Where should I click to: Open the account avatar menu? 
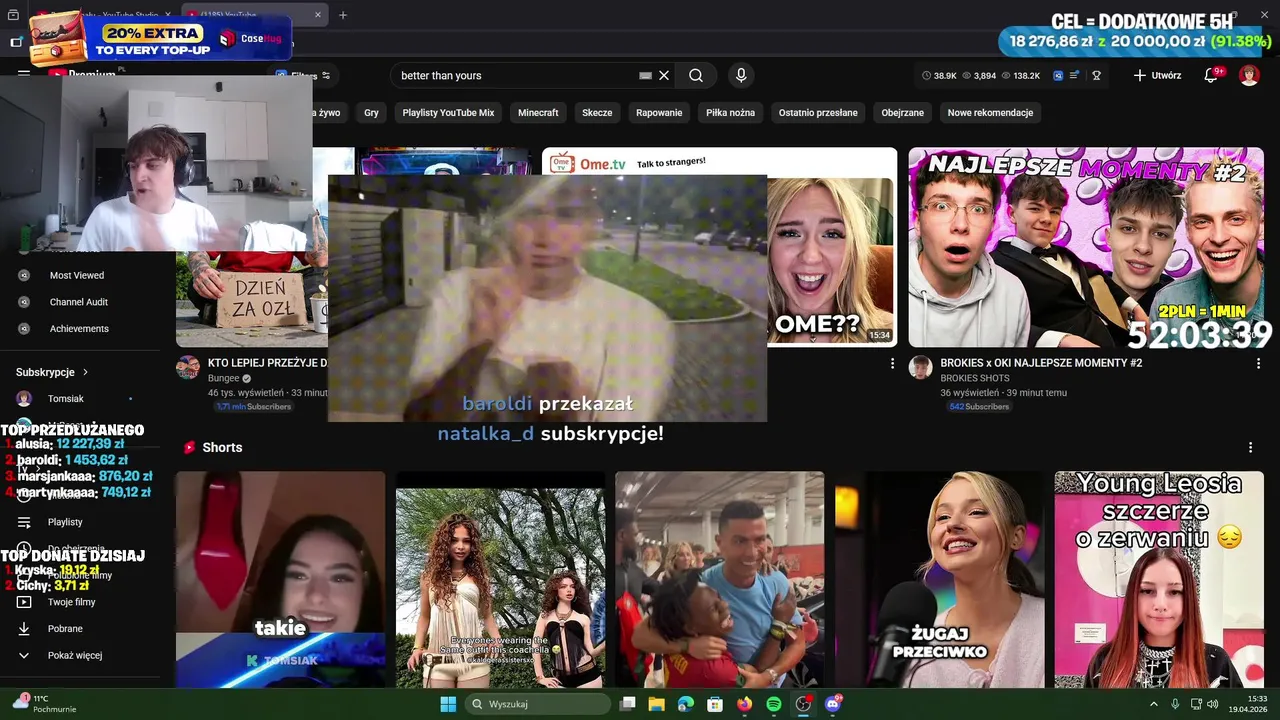[x=1249, y=75]
